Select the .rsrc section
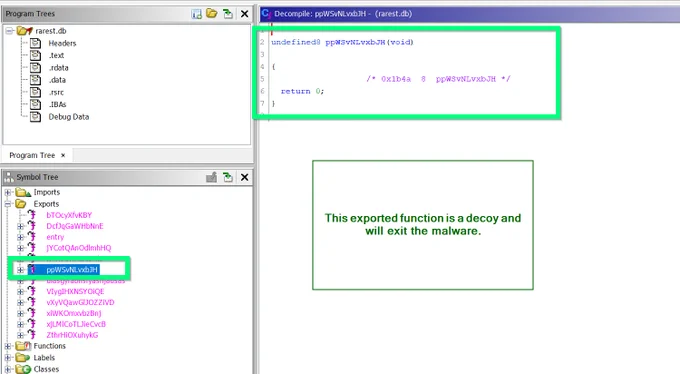Viewport: 680px width, 374px height. [56, 92]
